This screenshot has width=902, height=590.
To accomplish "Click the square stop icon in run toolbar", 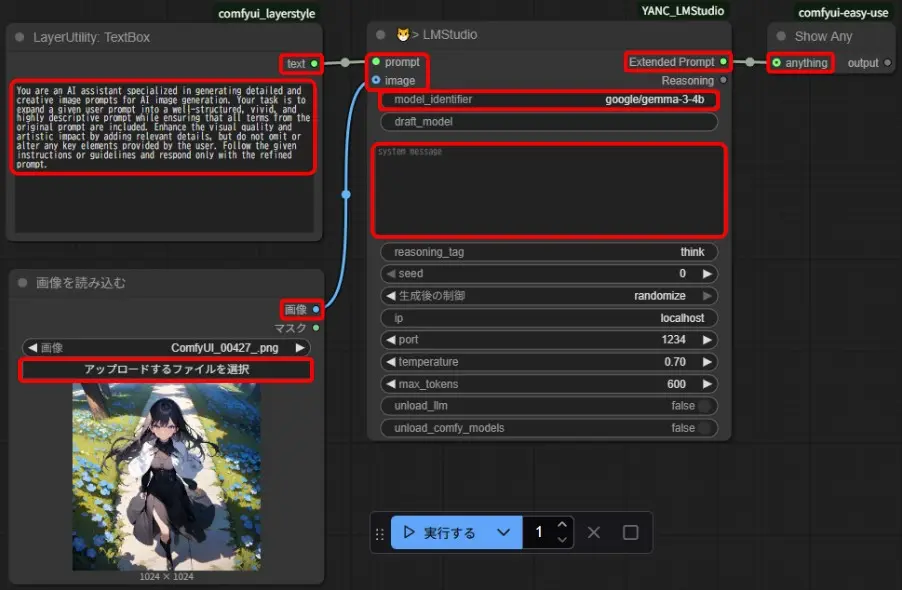I will pyautogui.click(x=630, y=532).
